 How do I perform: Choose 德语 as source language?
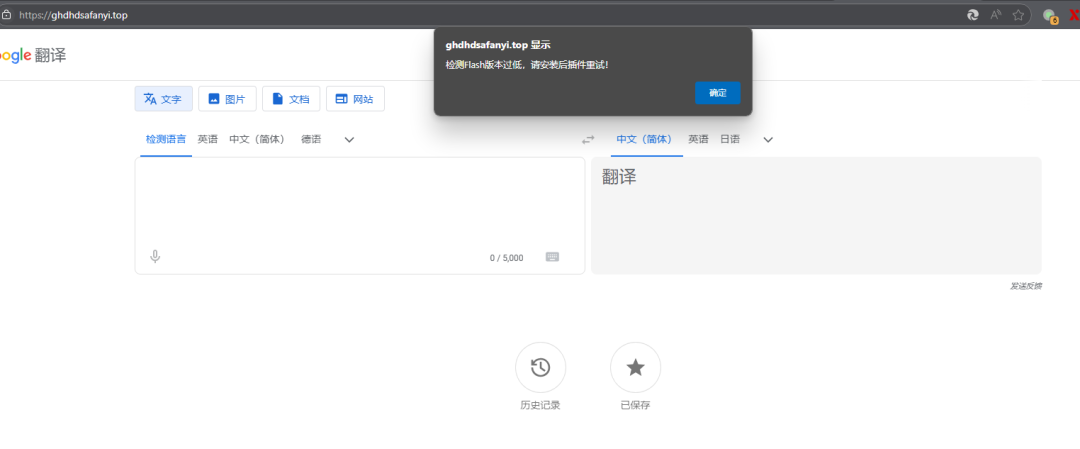[311, 140]
